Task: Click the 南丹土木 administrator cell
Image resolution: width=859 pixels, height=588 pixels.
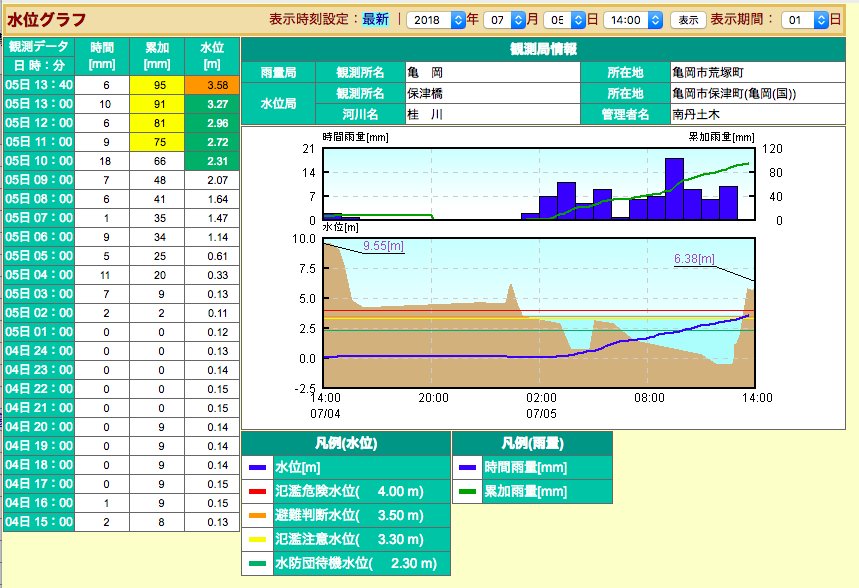Action: click(x=758, y=114)
